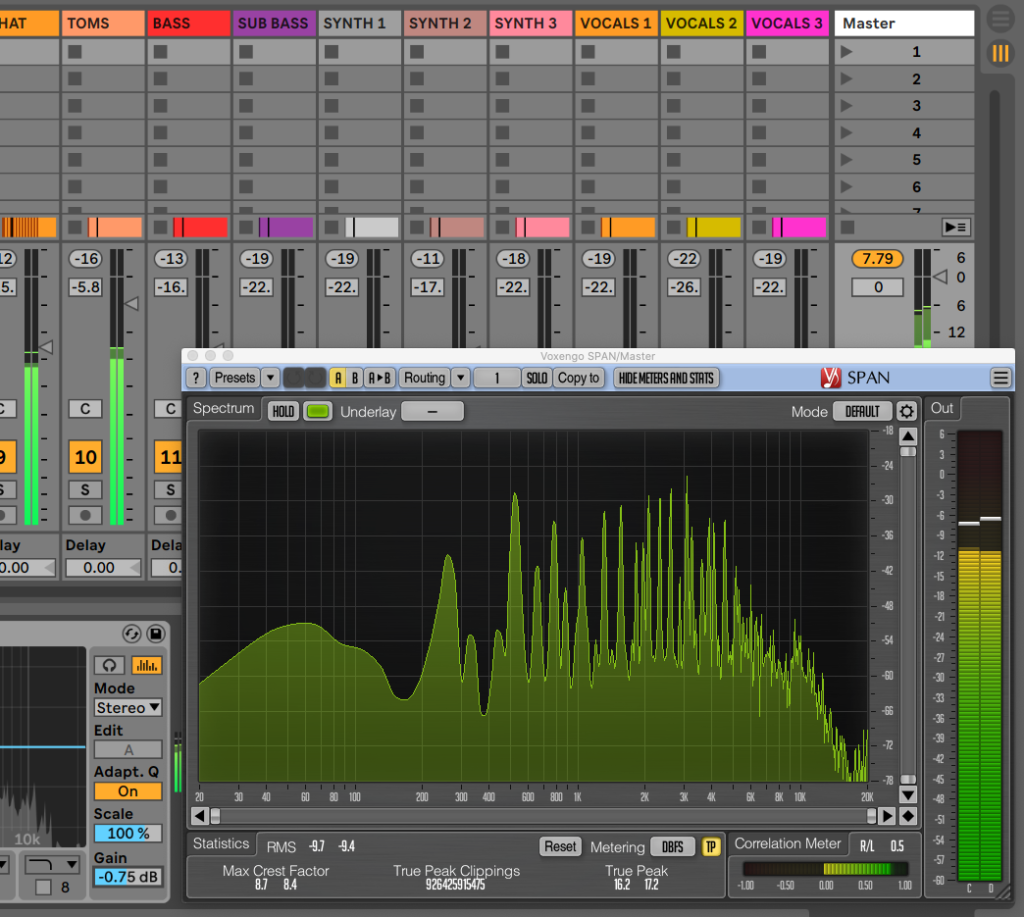Toggle BASS track activator 11
This screenshot has width=1024, height=917.
pos(168,457)
